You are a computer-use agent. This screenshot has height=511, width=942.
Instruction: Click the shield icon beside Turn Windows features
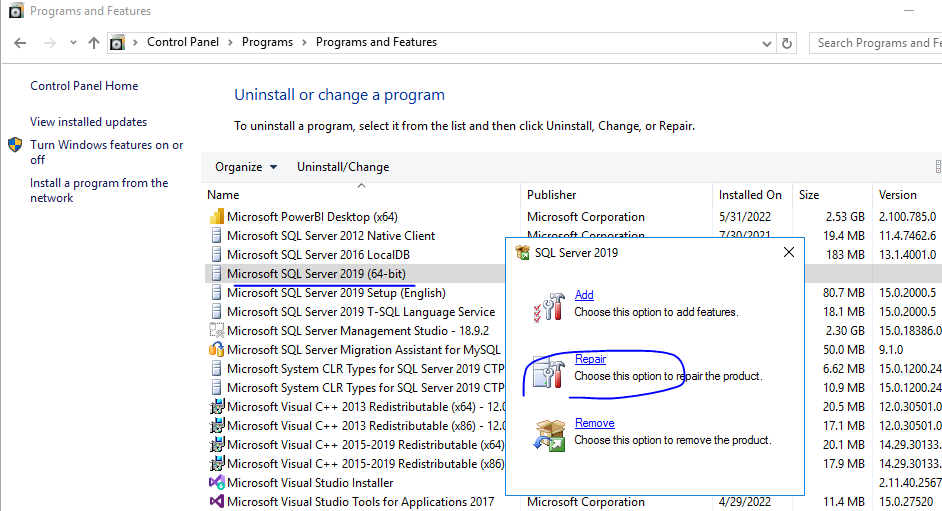[15, 145]
